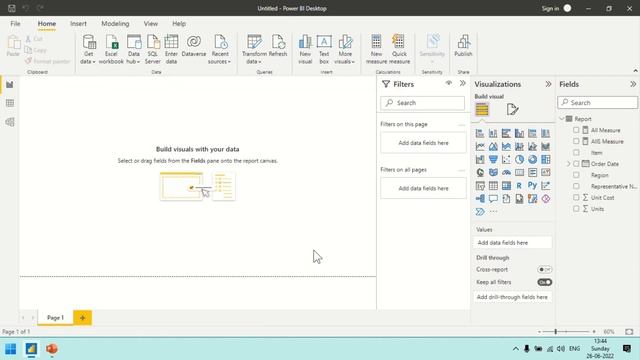Image resolution: width=640 pixels, height=360 pixels.
Task: Select the stacked bar chart visual
Action: pos(480,133)
